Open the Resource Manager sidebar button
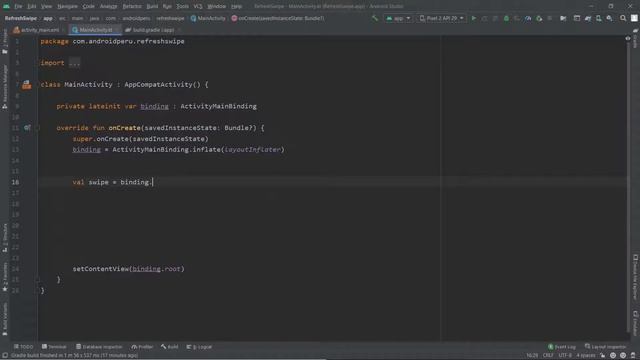Screen dimensions: 640x360 pos(4,87)
